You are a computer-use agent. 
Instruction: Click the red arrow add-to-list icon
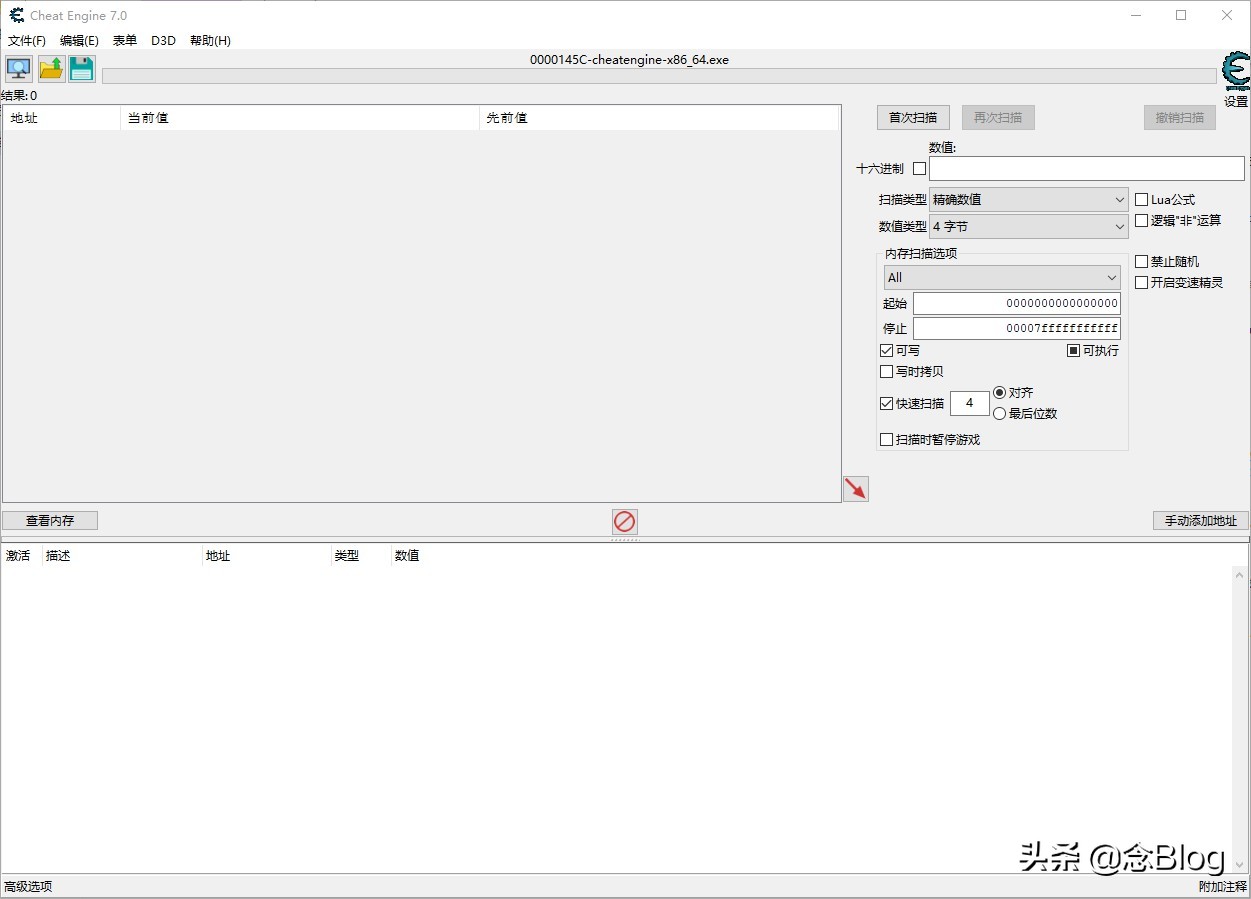[x=856, y=488]
